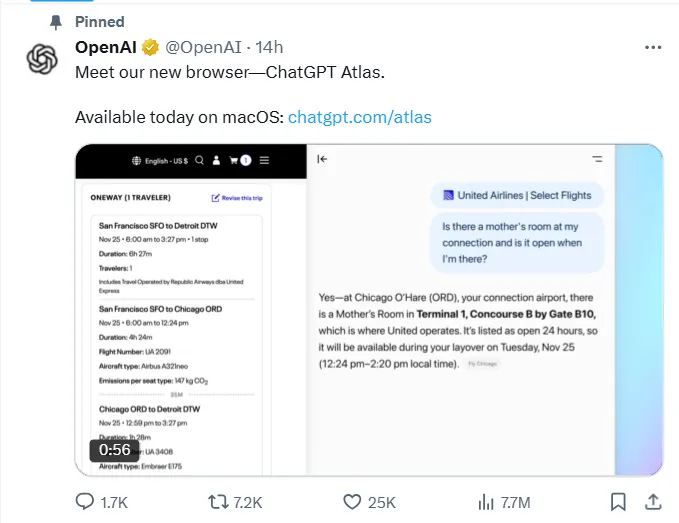Bookmark the ChatGPT Atlas post
679x523 pixels.
pyautogui.click(x=619, y=501)
